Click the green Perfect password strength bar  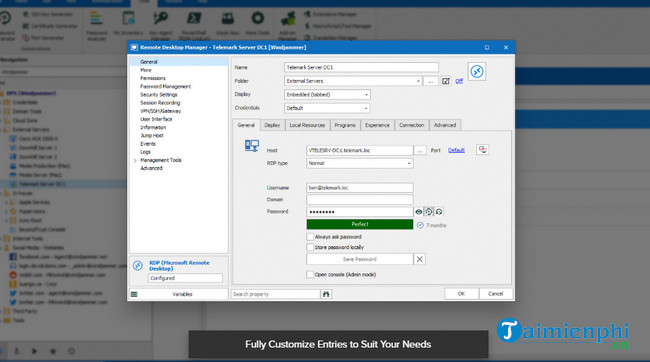[360, 224]
